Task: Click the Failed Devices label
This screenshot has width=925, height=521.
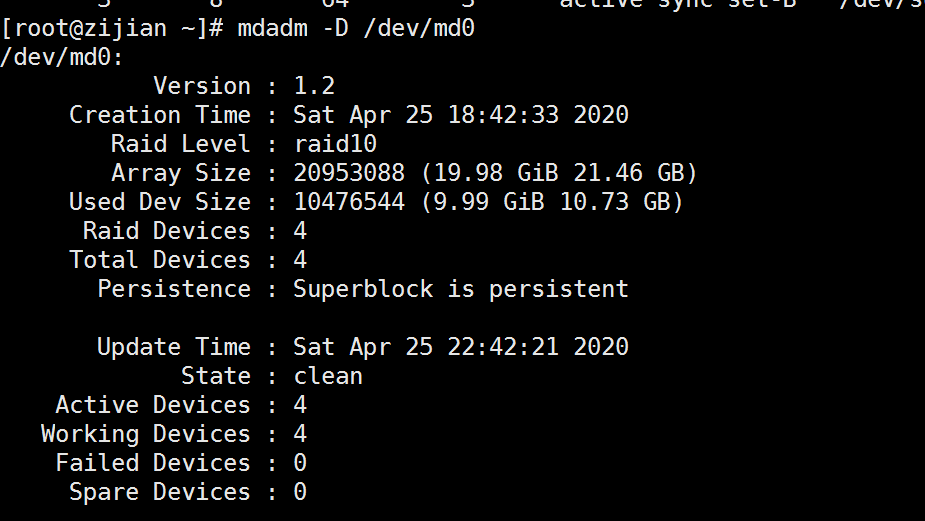Action: [x=152, y=463]
